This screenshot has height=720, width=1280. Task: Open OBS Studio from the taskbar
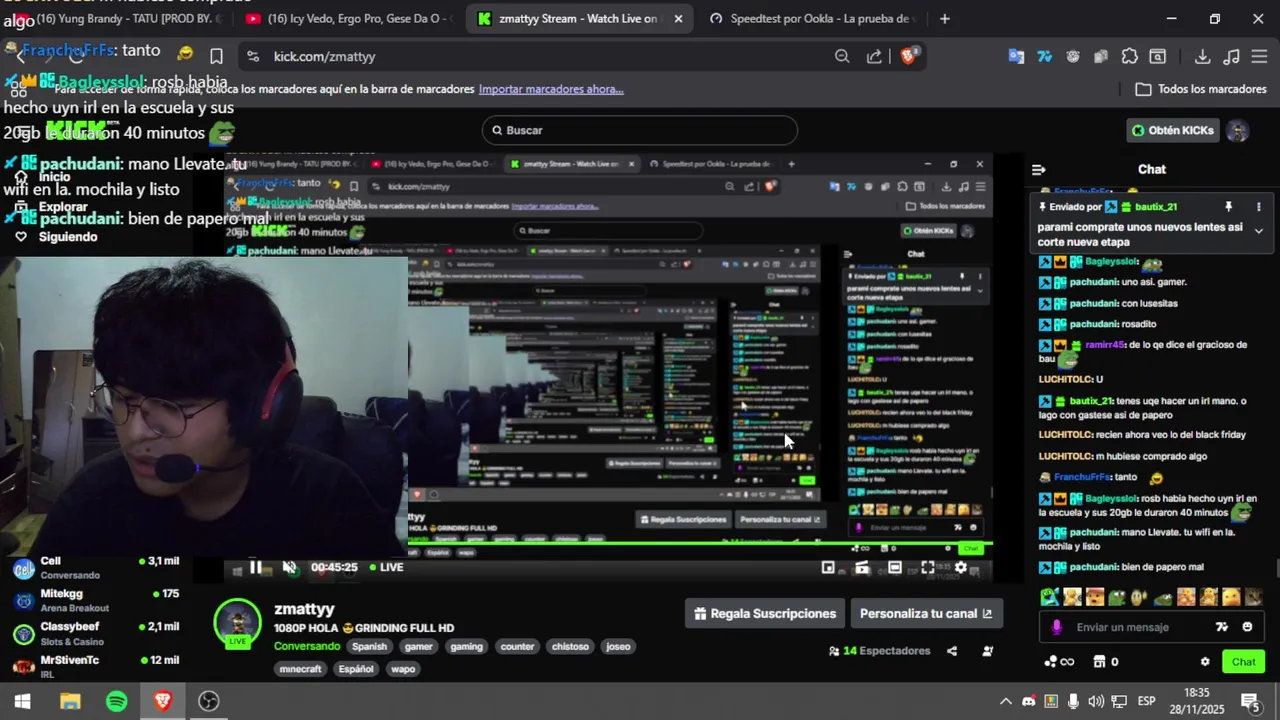(x=208, y=701)
